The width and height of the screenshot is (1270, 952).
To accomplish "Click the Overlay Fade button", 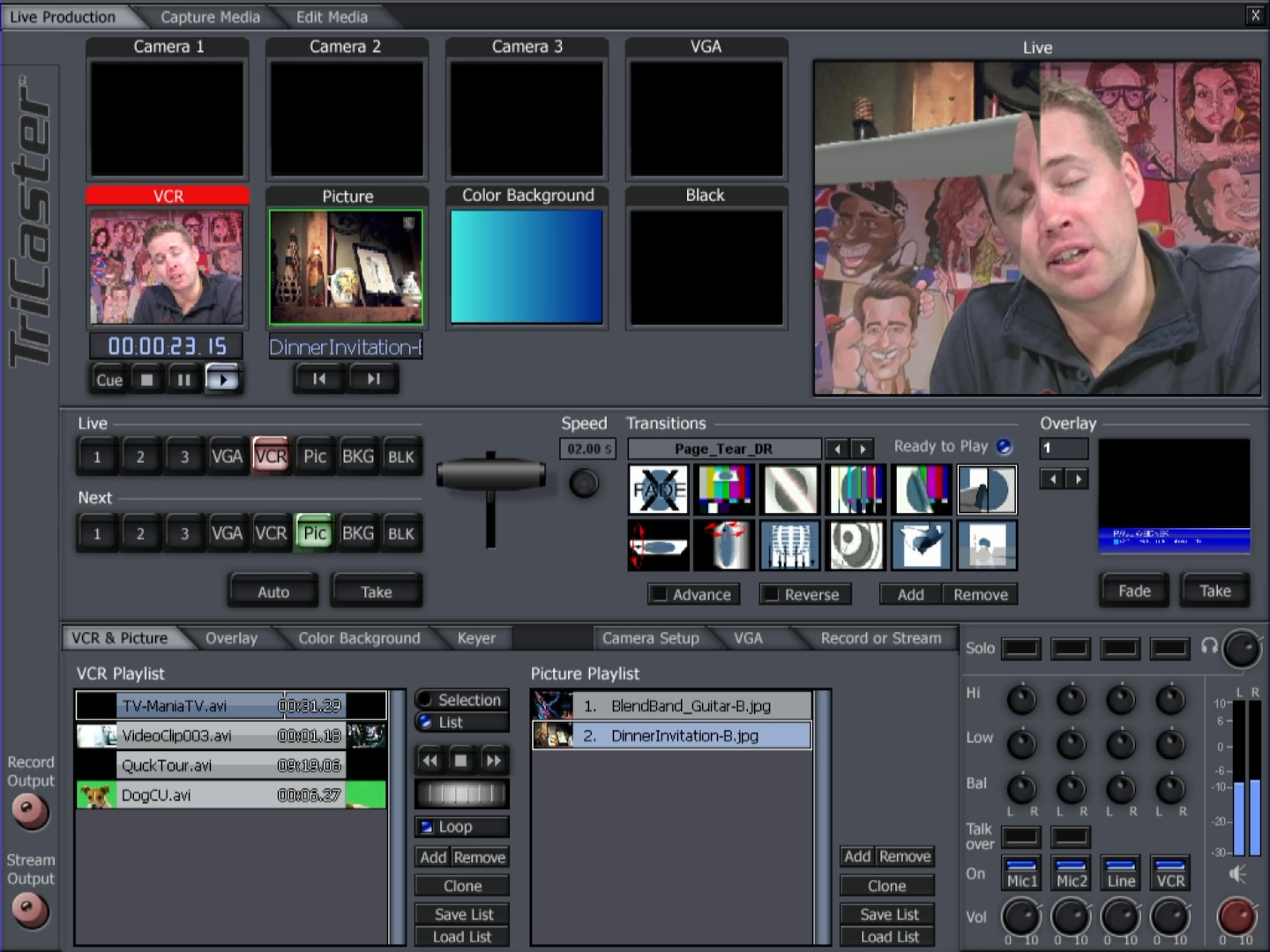I will point(1134,591).
